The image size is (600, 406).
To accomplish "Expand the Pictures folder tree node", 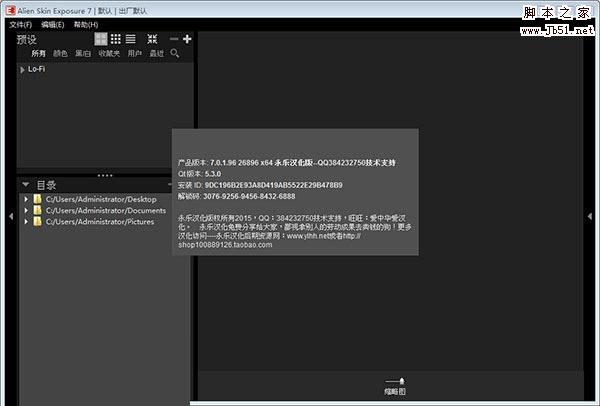I will tap(26, 222).
